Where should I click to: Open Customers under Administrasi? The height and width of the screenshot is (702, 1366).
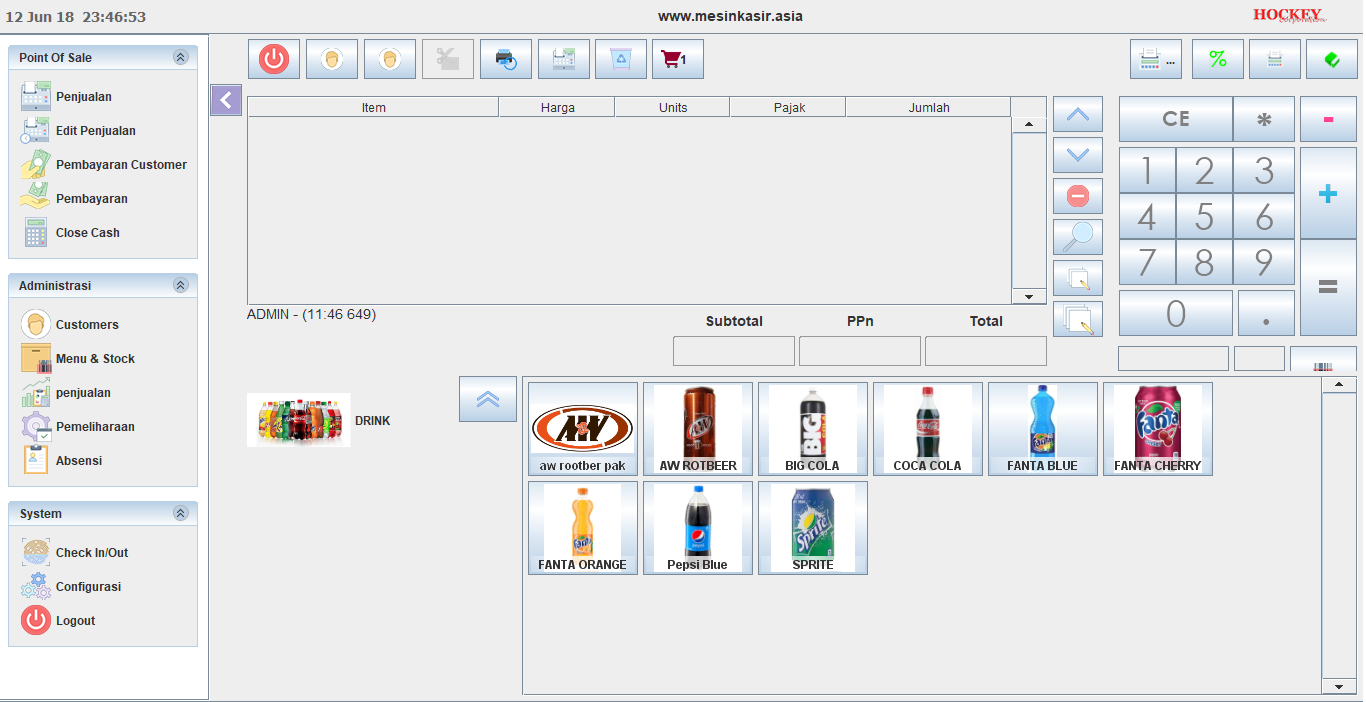tap(69, 325)
